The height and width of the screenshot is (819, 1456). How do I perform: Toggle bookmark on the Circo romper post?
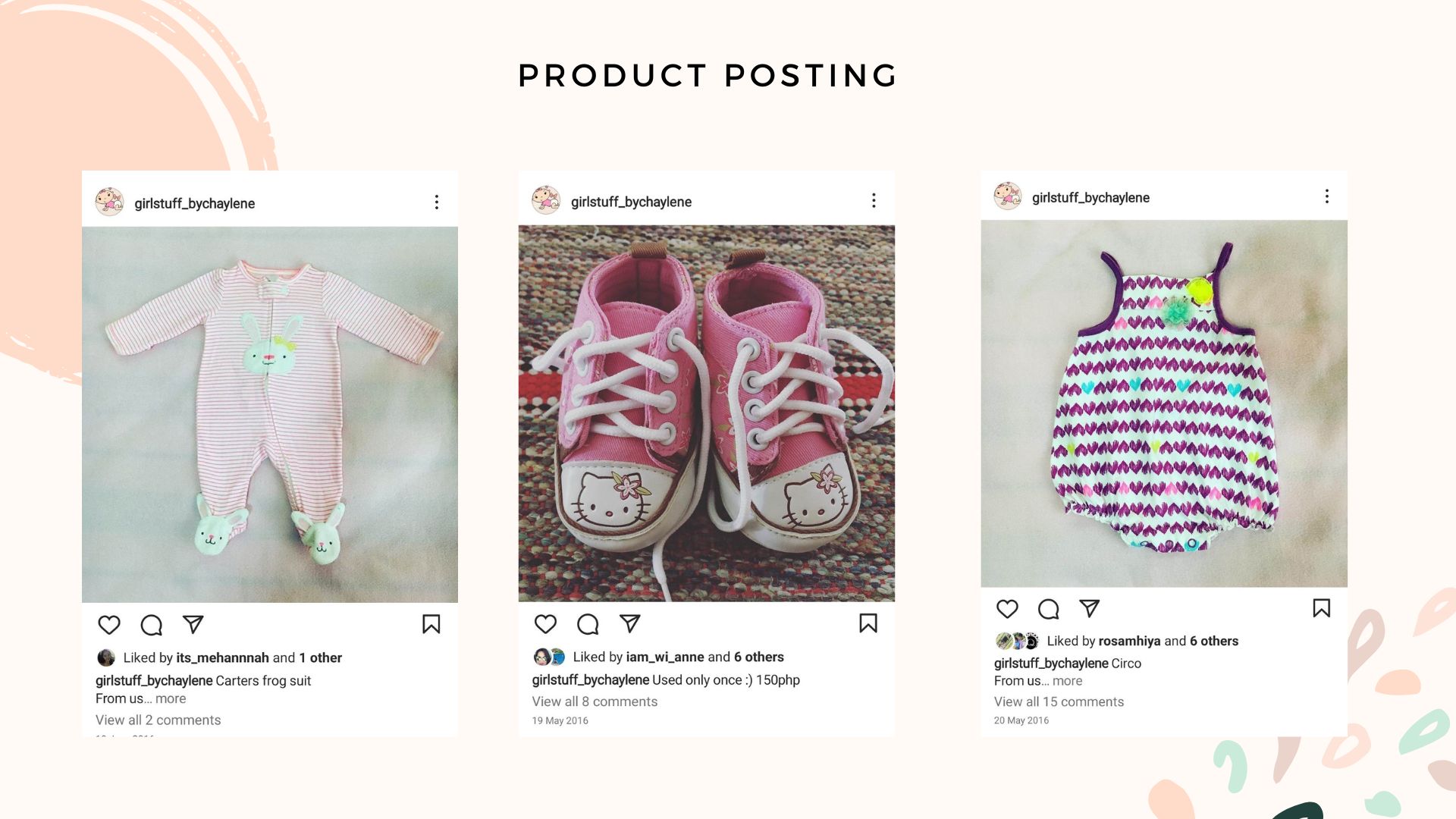tap(1322, 608)
